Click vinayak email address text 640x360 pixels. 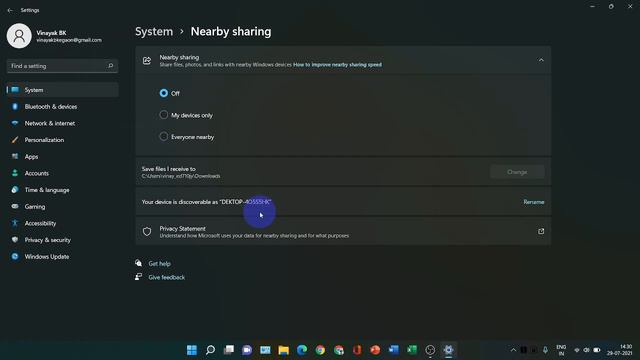coord(69,40)
